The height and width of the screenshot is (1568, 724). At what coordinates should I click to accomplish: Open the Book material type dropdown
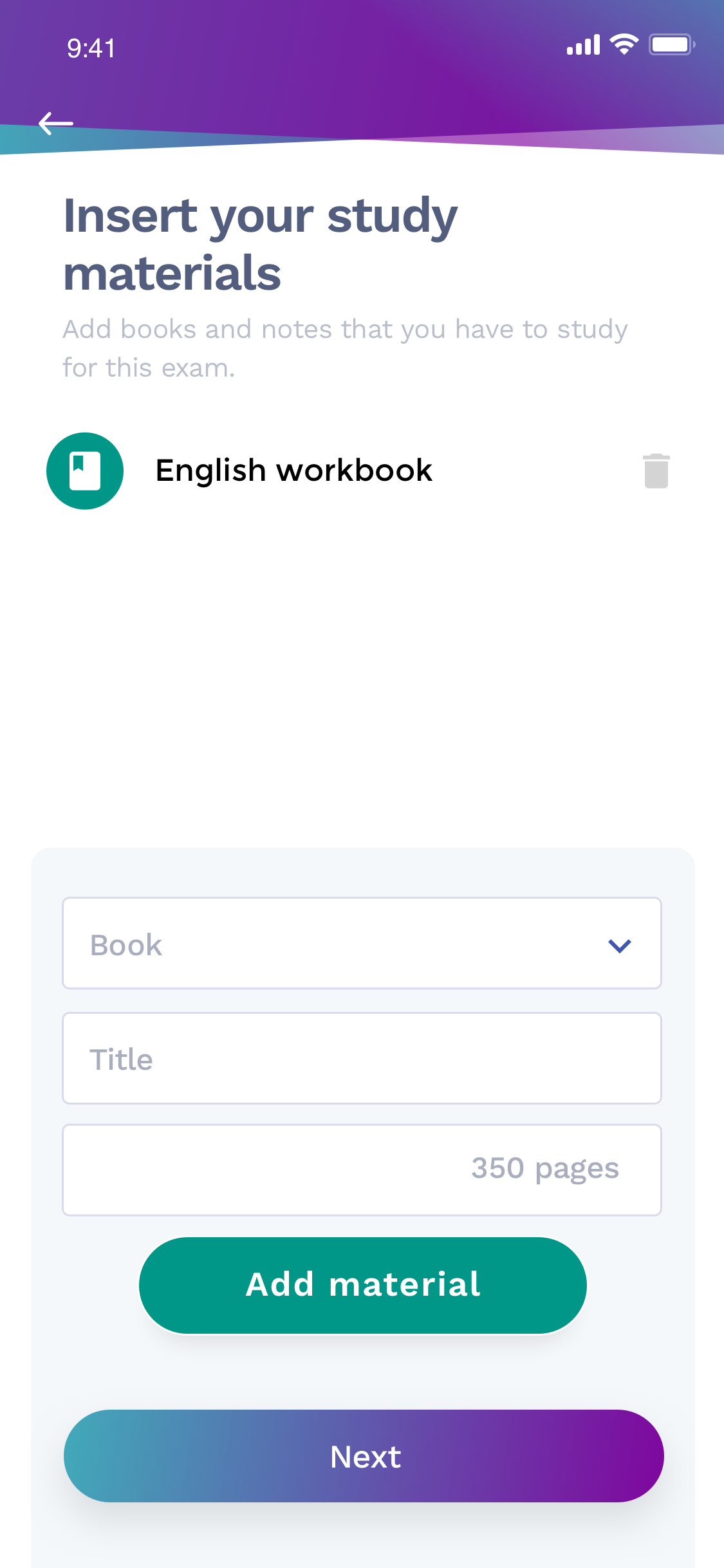click(x=361, y=943)
